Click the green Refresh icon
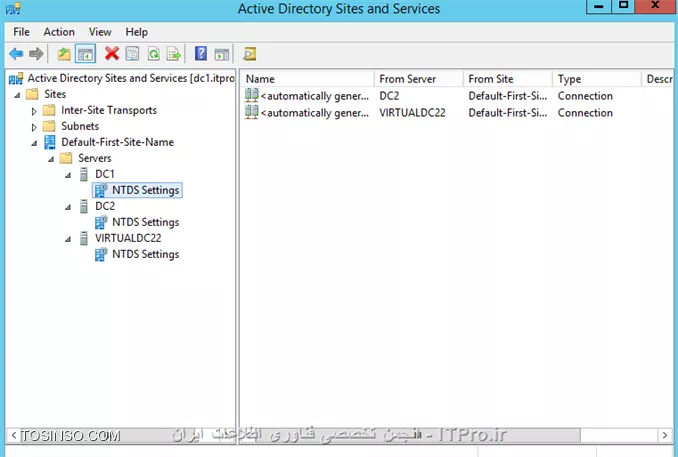The image size is (678, 457). [x=154, y=54]
